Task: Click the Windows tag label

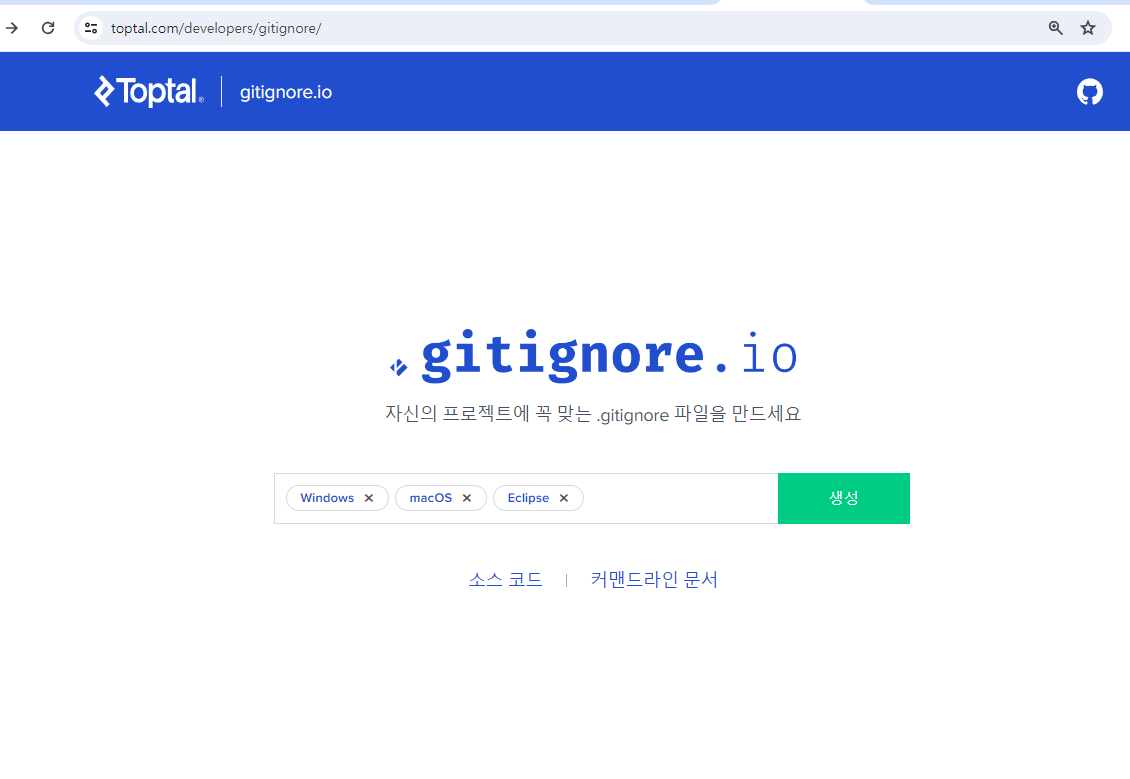Action: pos(327,498)
